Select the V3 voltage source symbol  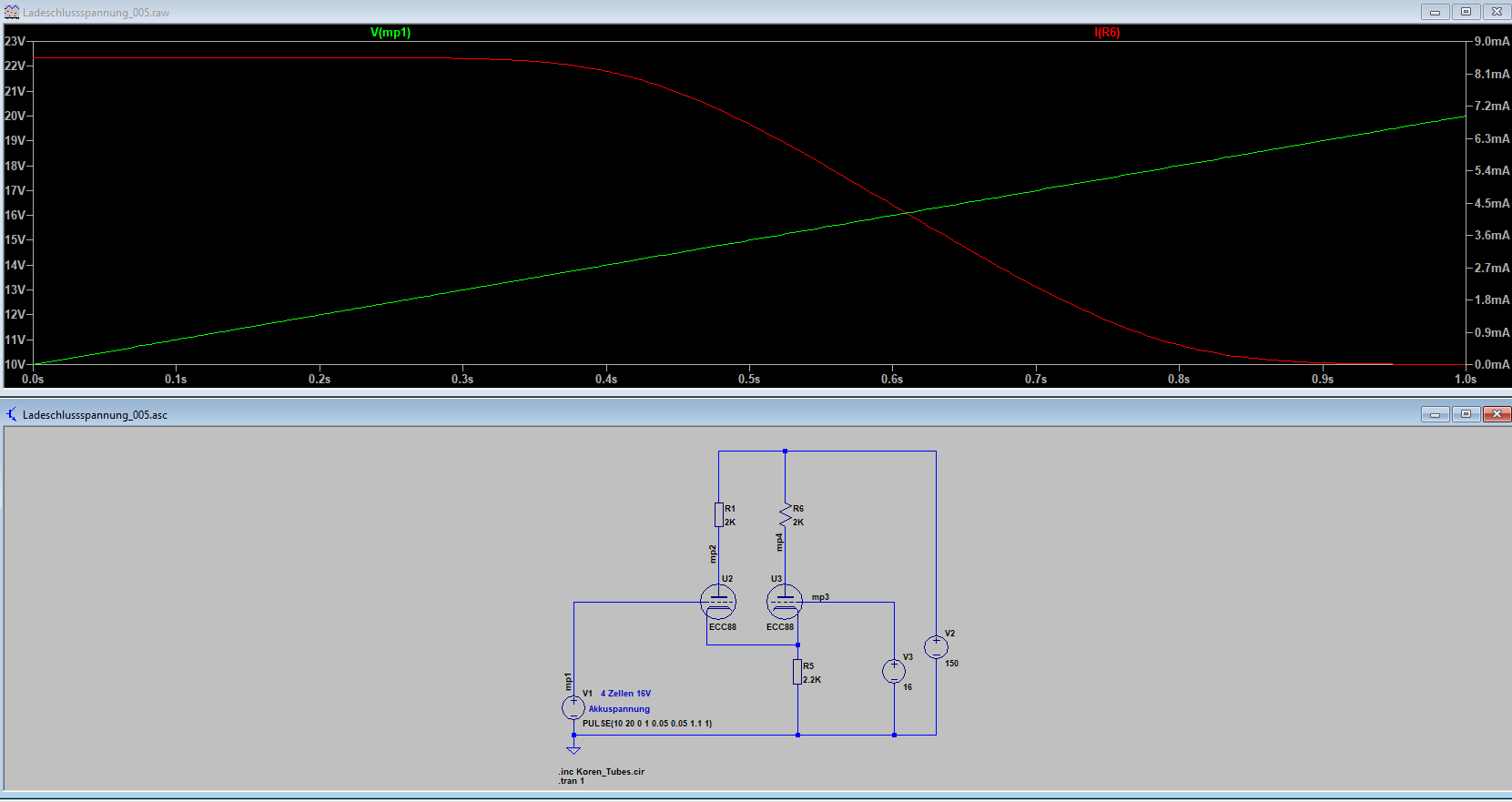click(x=894, y=672)
